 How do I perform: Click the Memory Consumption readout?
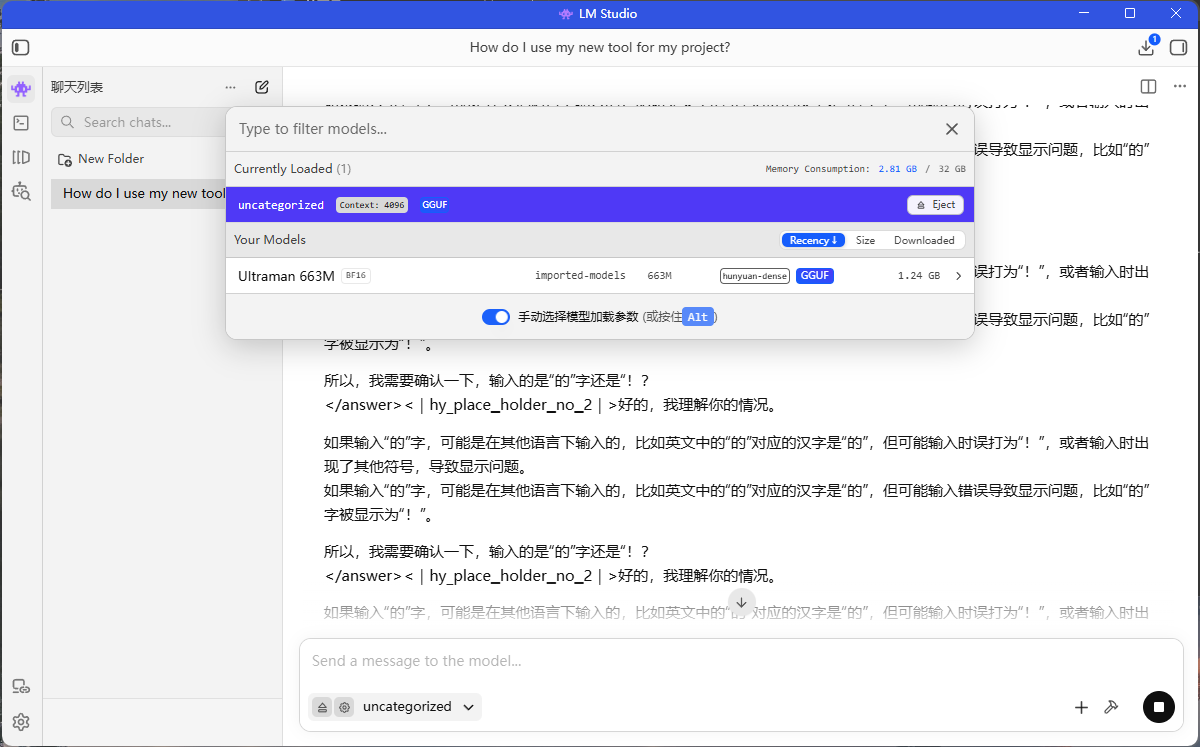click(x=865, y=170)
